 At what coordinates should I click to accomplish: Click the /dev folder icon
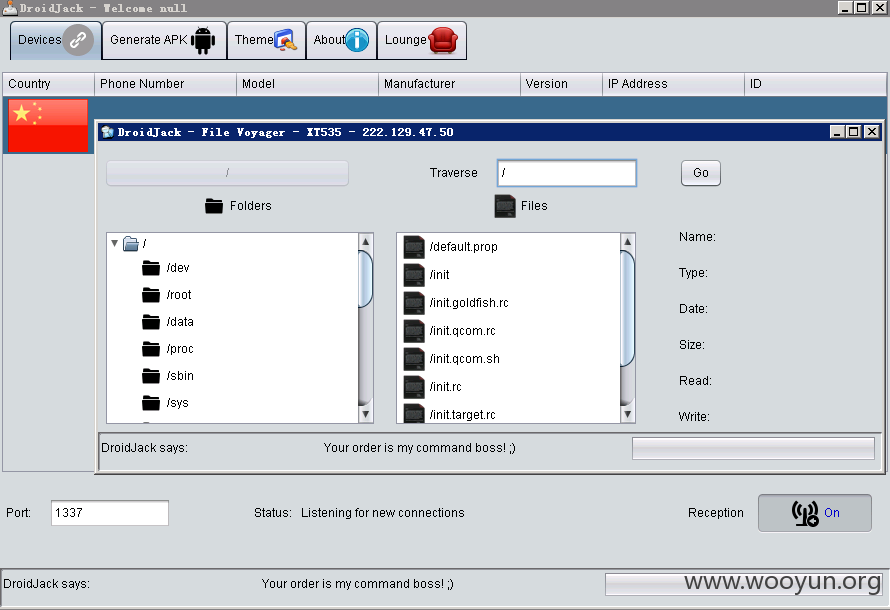pos(151,268)
